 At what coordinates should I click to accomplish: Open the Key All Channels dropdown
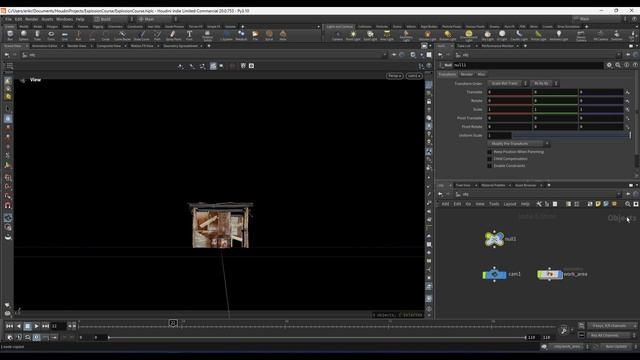[x=612, y=336]
